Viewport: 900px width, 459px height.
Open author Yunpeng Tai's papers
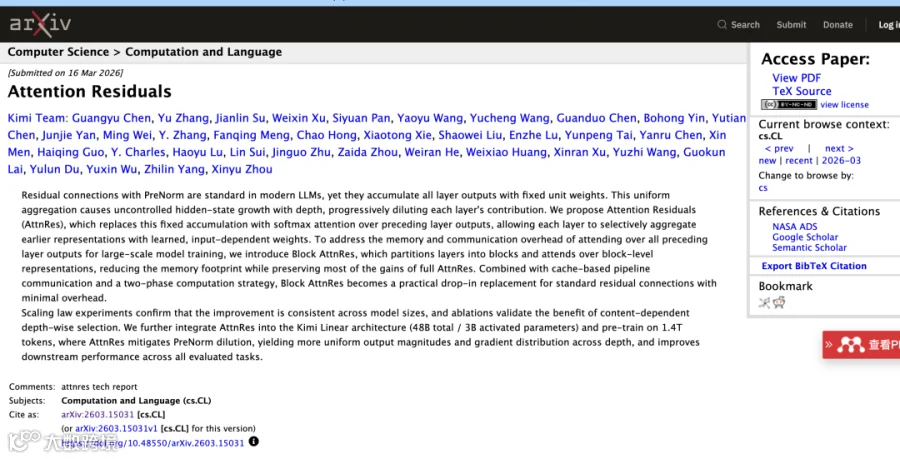[599, 135]
